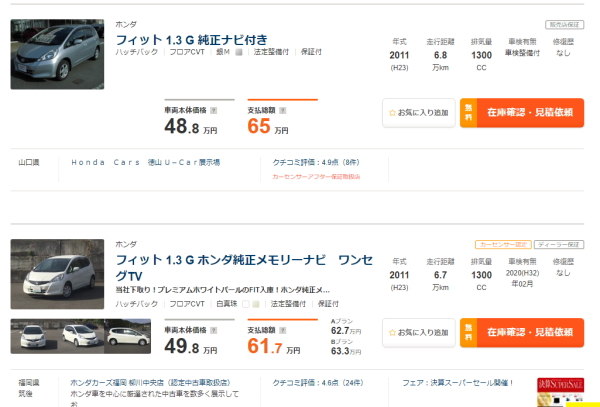Screen dimensions: 600x407
Task: Open listing フィット 1.3 G ホンダ純正メモリーナビ ワンセグTV
Action: 244,267
